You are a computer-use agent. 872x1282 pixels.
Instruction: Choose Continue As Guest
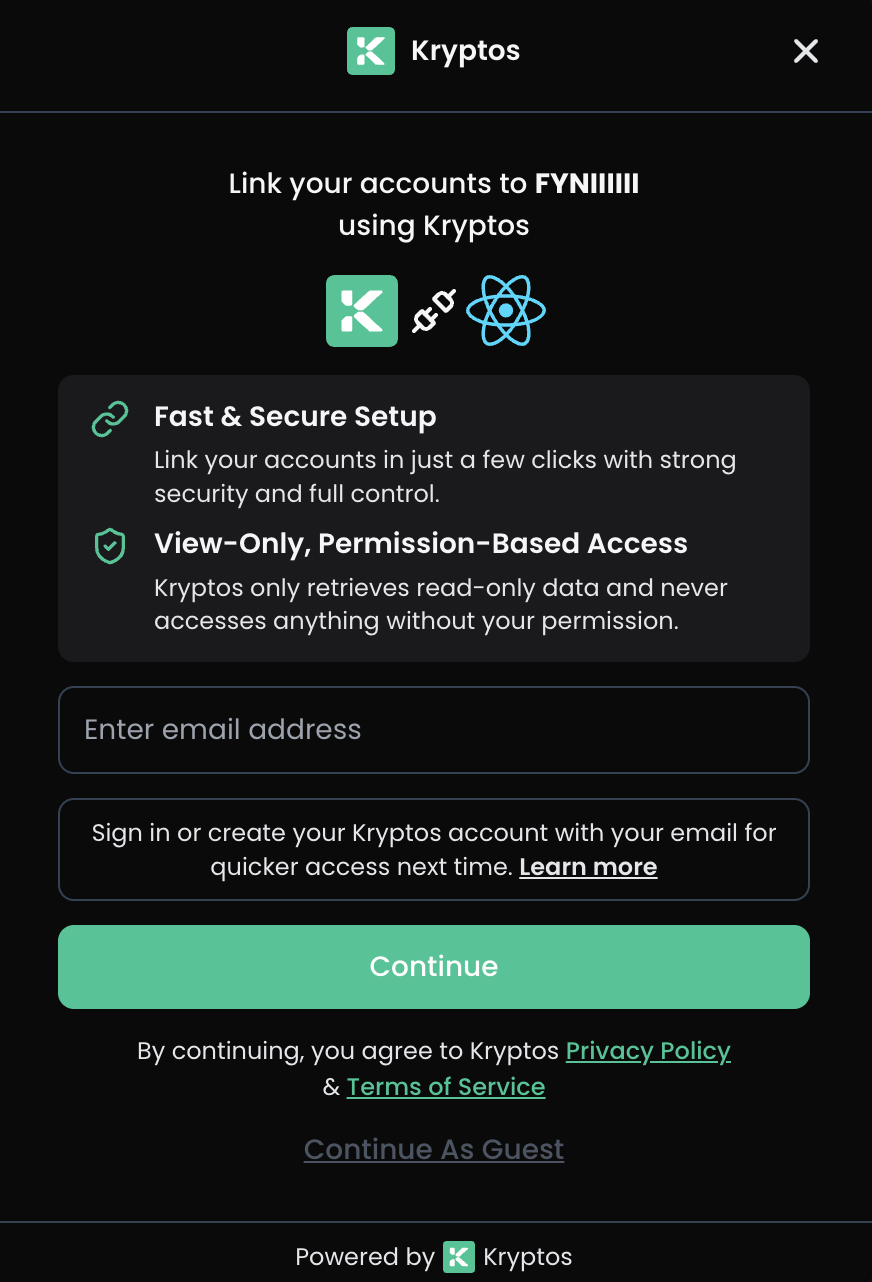coord(433,1149)
